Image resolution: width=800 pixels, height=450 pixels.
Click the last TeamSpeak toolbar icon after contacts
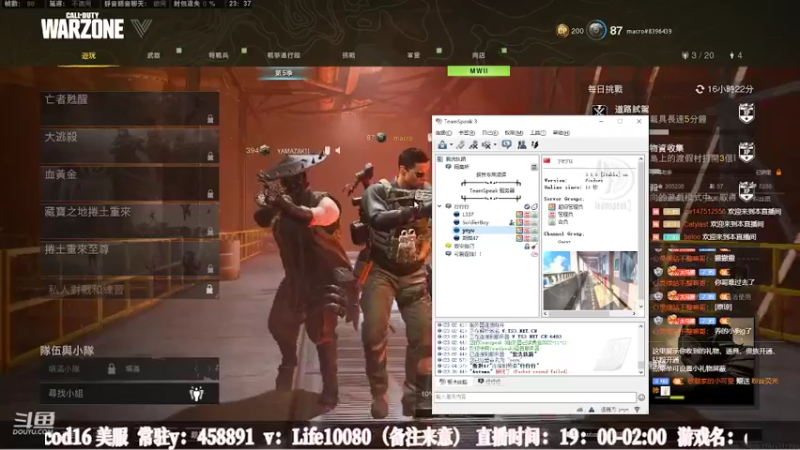[x=535, y=145]
